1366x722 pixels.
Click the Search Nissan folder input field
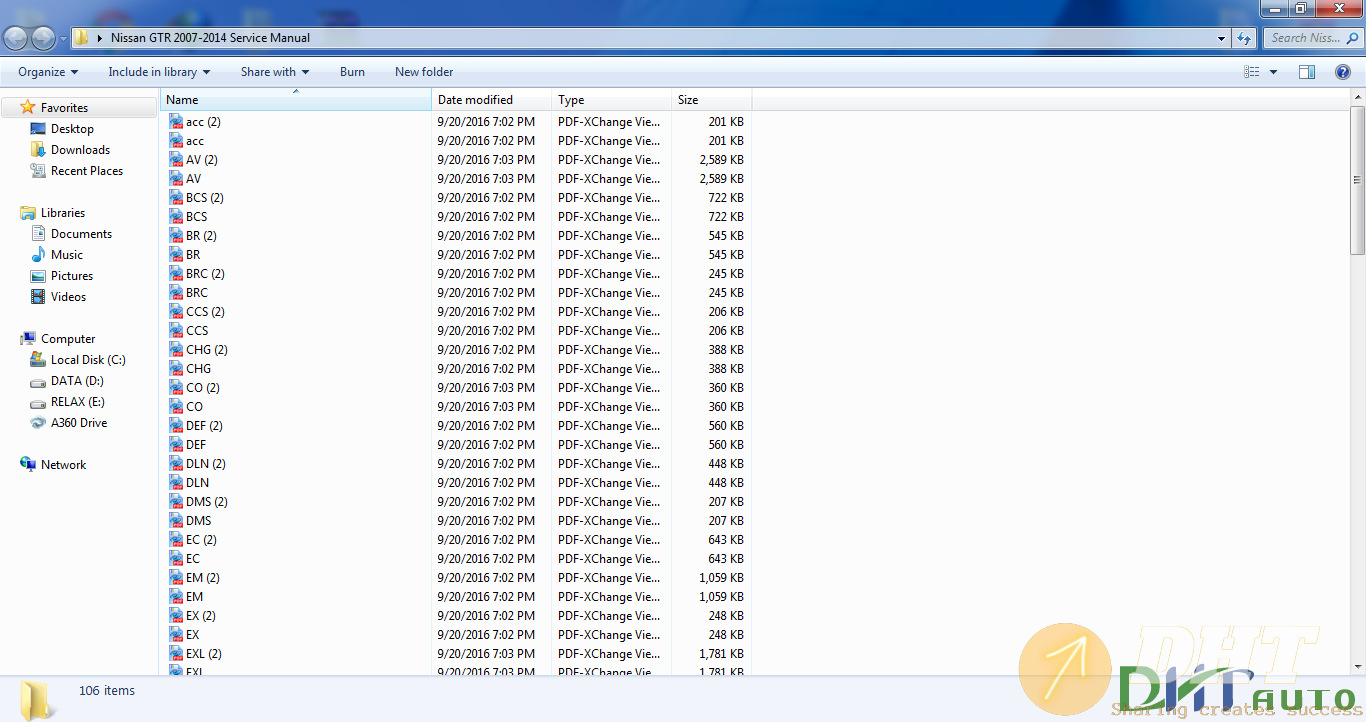1312,38
